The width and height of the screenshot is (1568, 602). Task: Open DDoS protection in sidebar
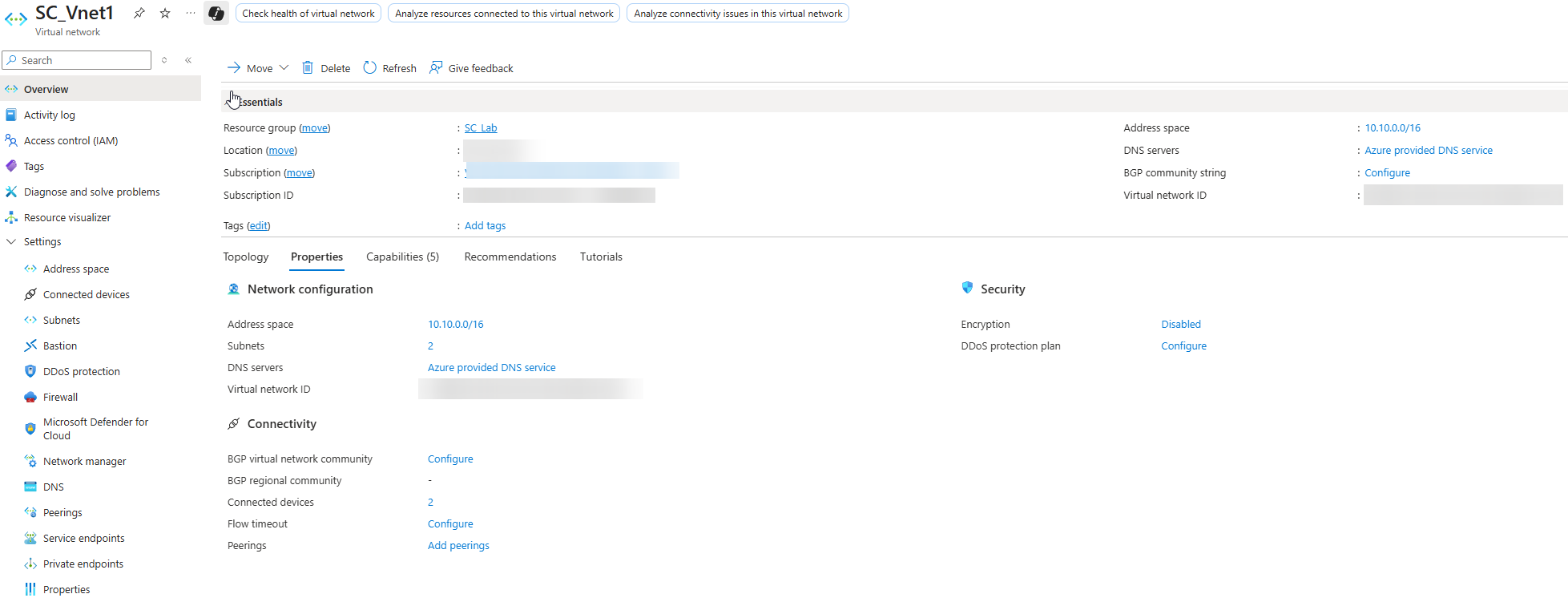(x=81, y=371)
